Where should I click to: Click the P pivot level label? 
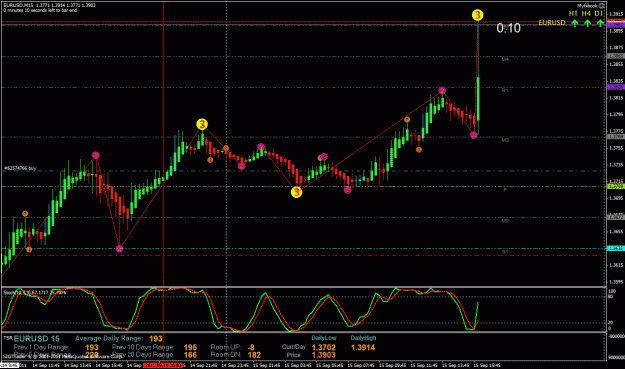click(x=505, y=190)
